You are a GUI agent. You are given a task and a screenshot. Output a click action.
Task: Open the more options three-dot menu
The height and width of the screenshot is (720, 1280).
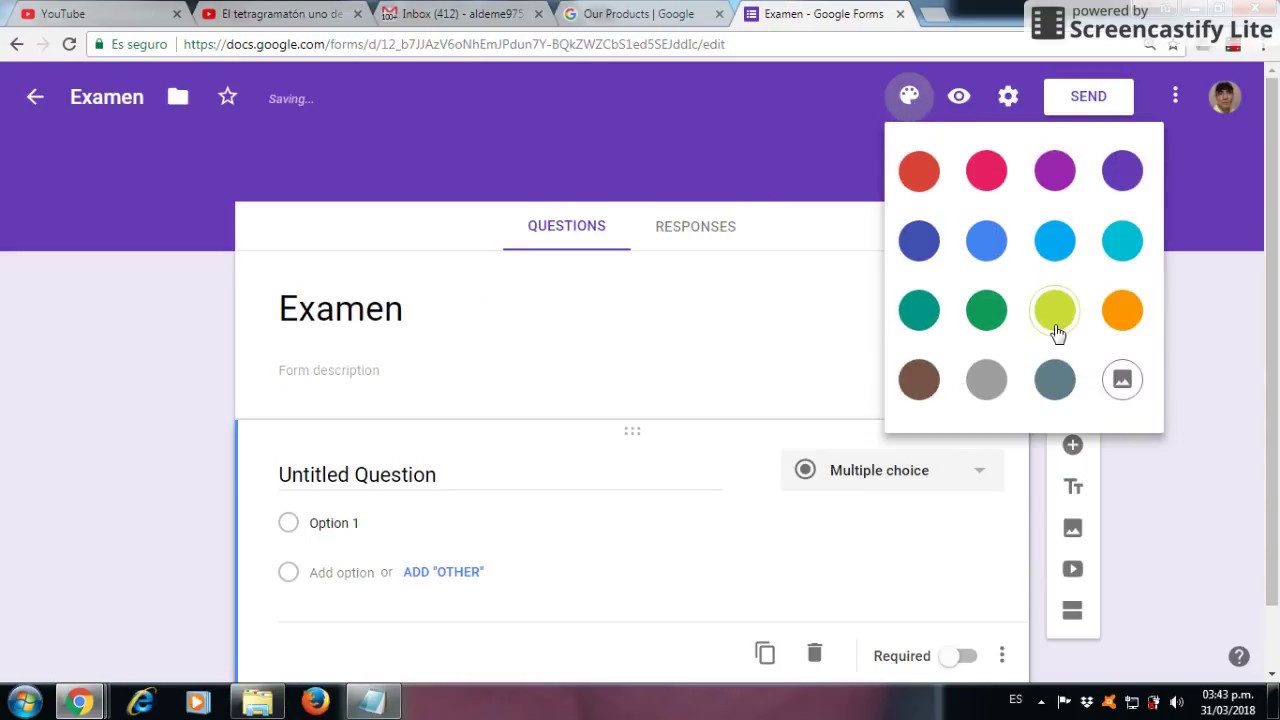[x=1175, y=95]
